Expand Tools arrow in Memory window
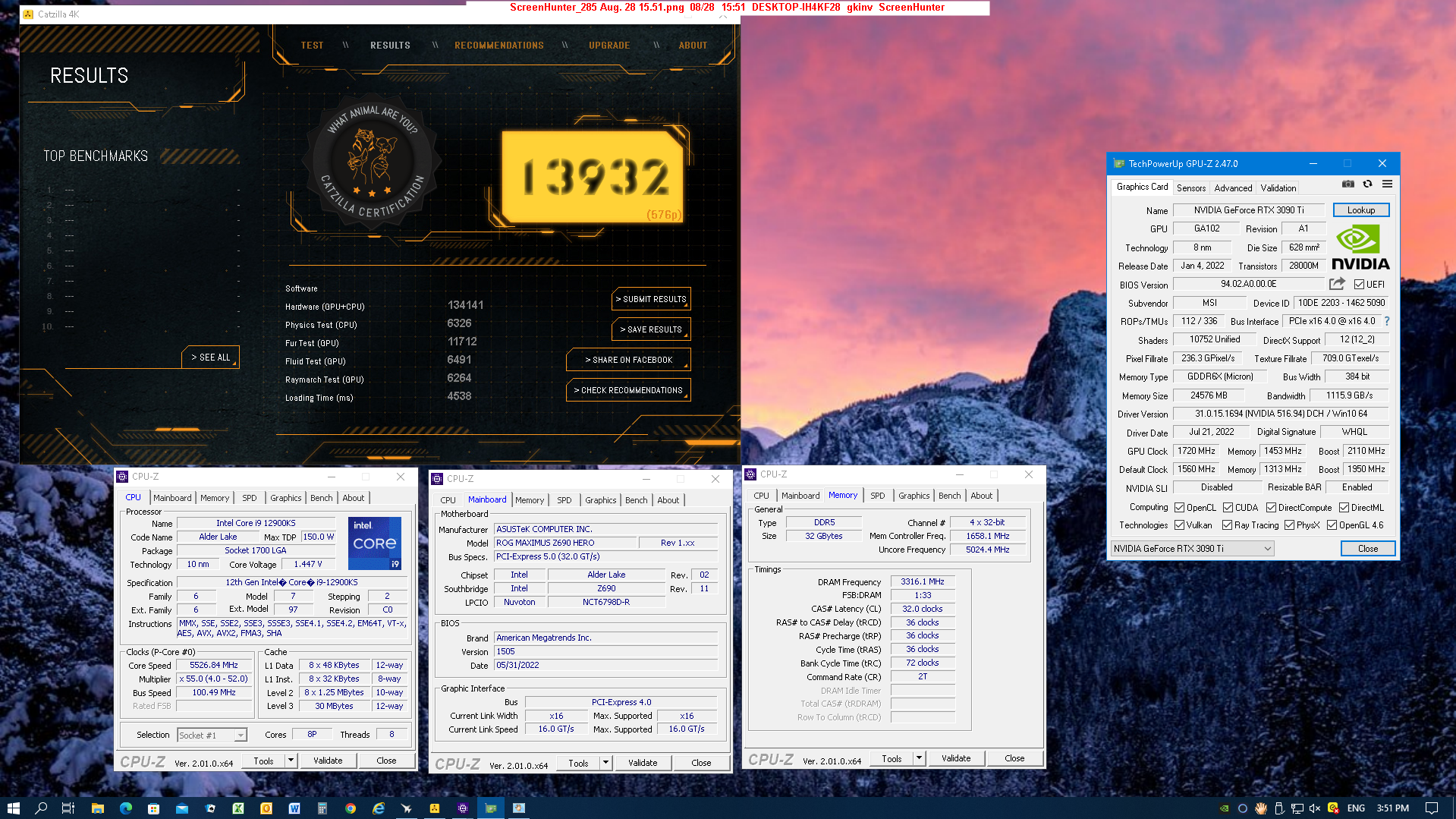 (919, 758)
